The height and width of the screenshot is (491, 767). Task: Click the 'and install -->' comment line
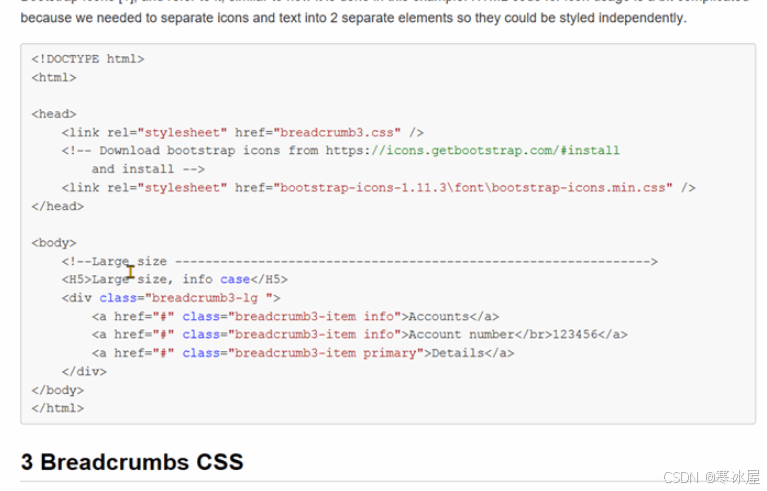[148, 169]
